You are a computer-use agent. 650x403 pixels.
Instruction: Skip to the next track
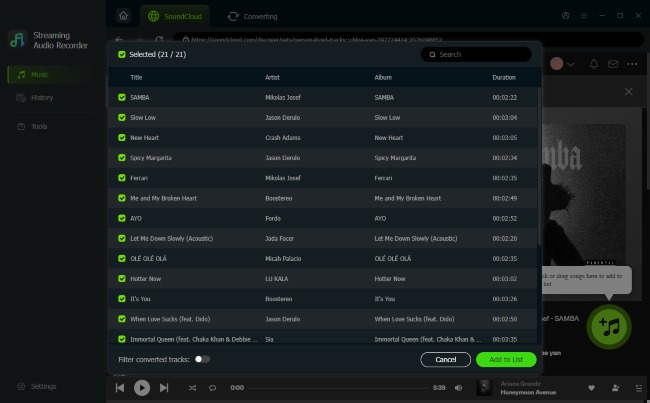pyautogui.click(x=164, y=388)
